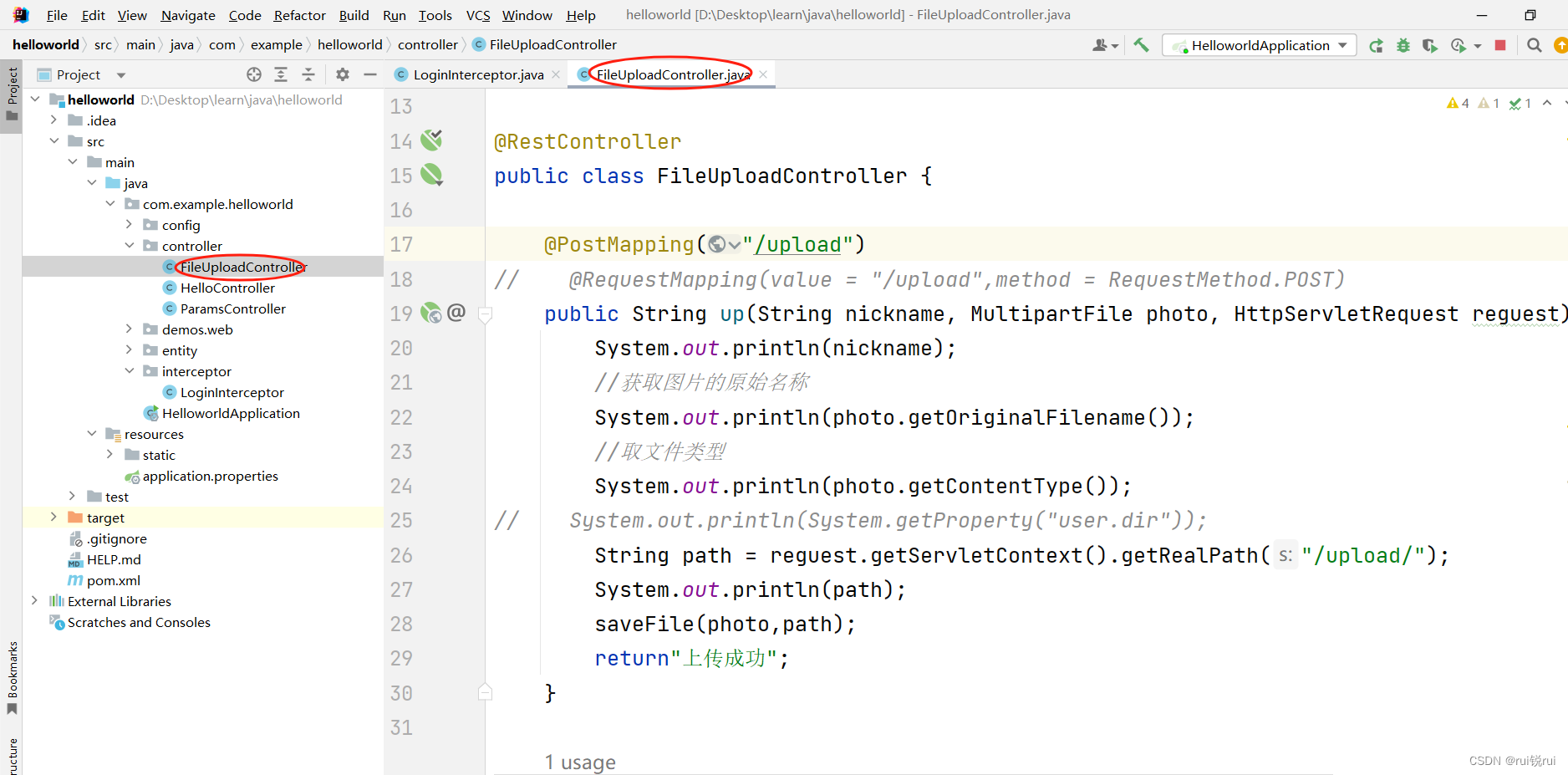Run the HelloworldApplication
This screenshot has height=775, width=1568.
click(x=1376, y=45)
